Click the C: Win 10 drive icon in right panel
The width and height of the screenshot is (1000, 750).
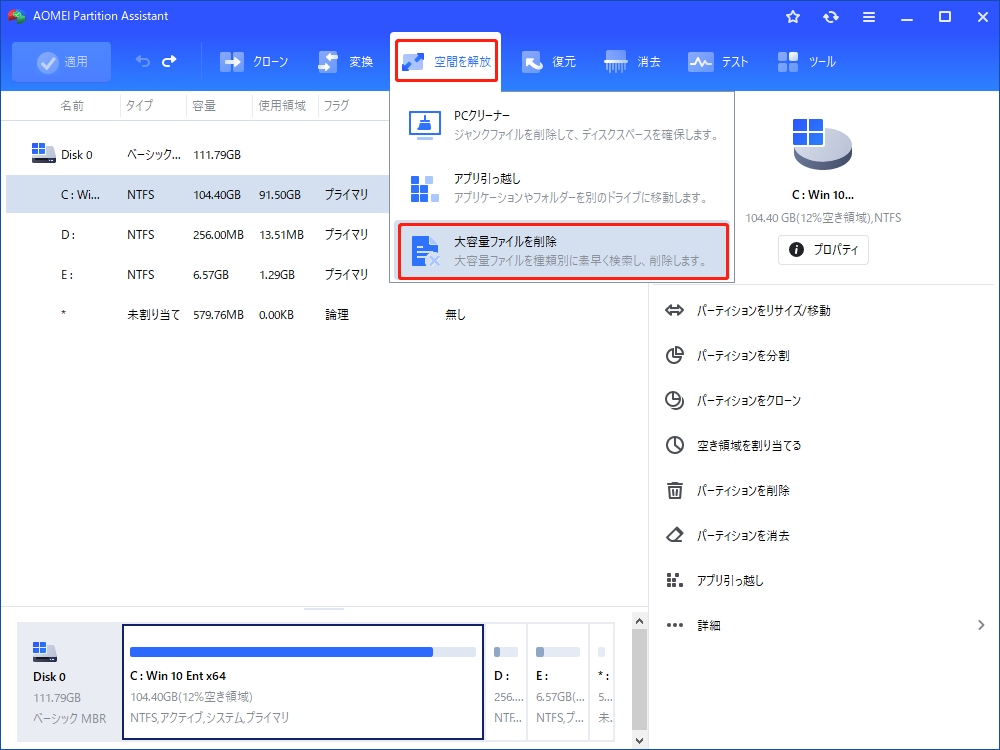pos(822,144)
